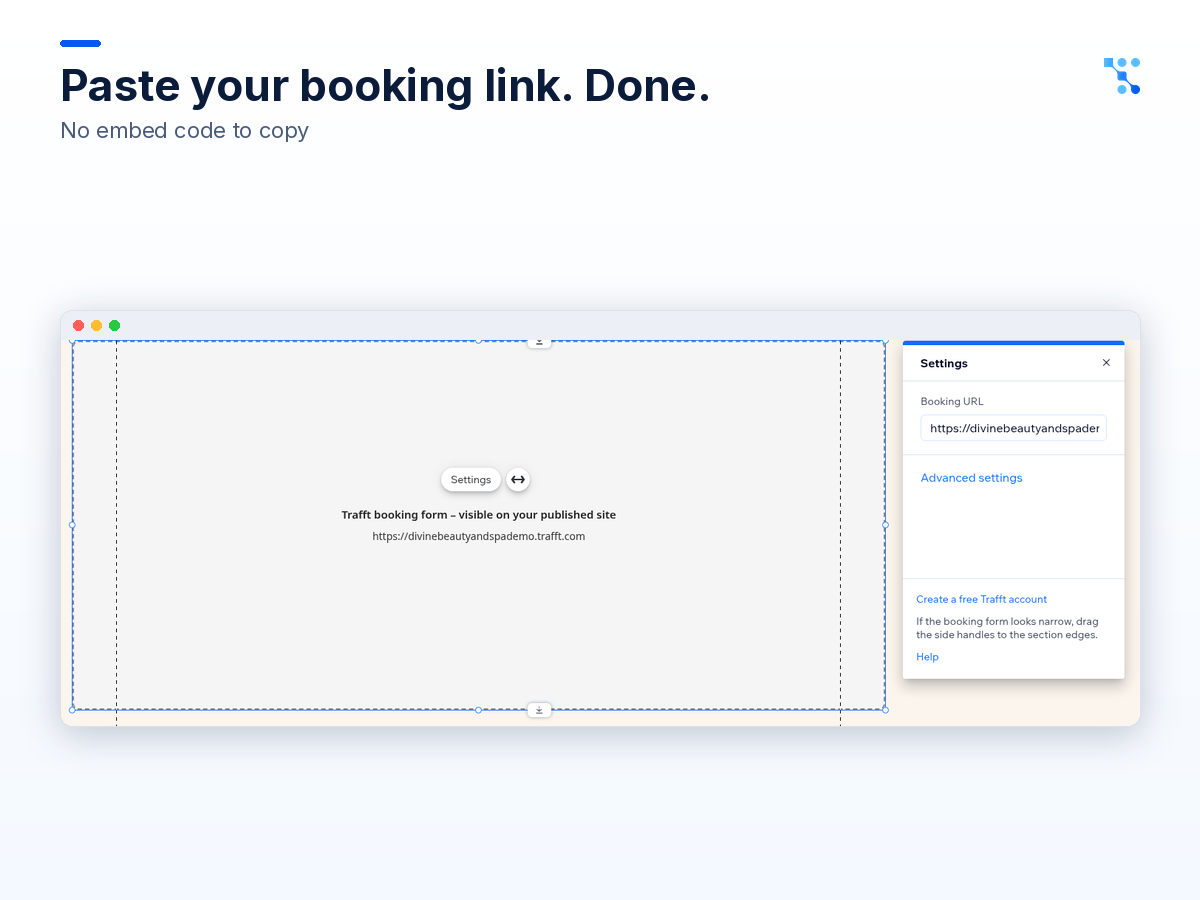The height and width of the screenshot is (900, 1200).
Task: Click the red close window dot
Action: [78, 325]
